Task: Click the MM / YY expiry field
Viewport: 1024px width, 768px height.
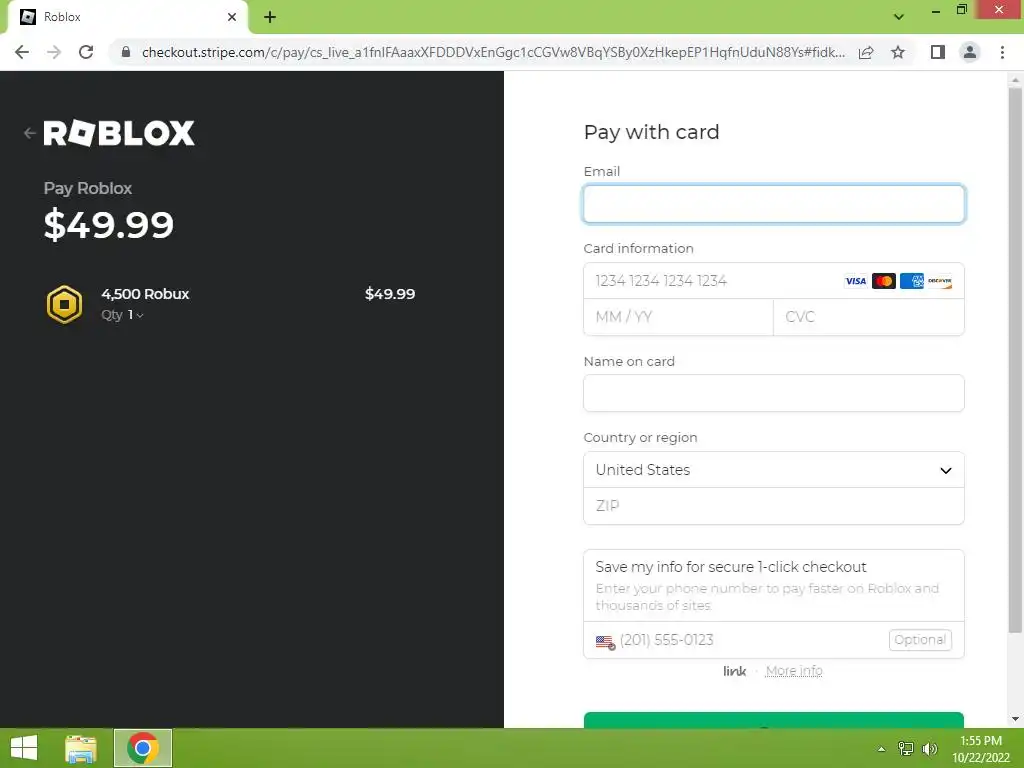Action: coord(678,317)
